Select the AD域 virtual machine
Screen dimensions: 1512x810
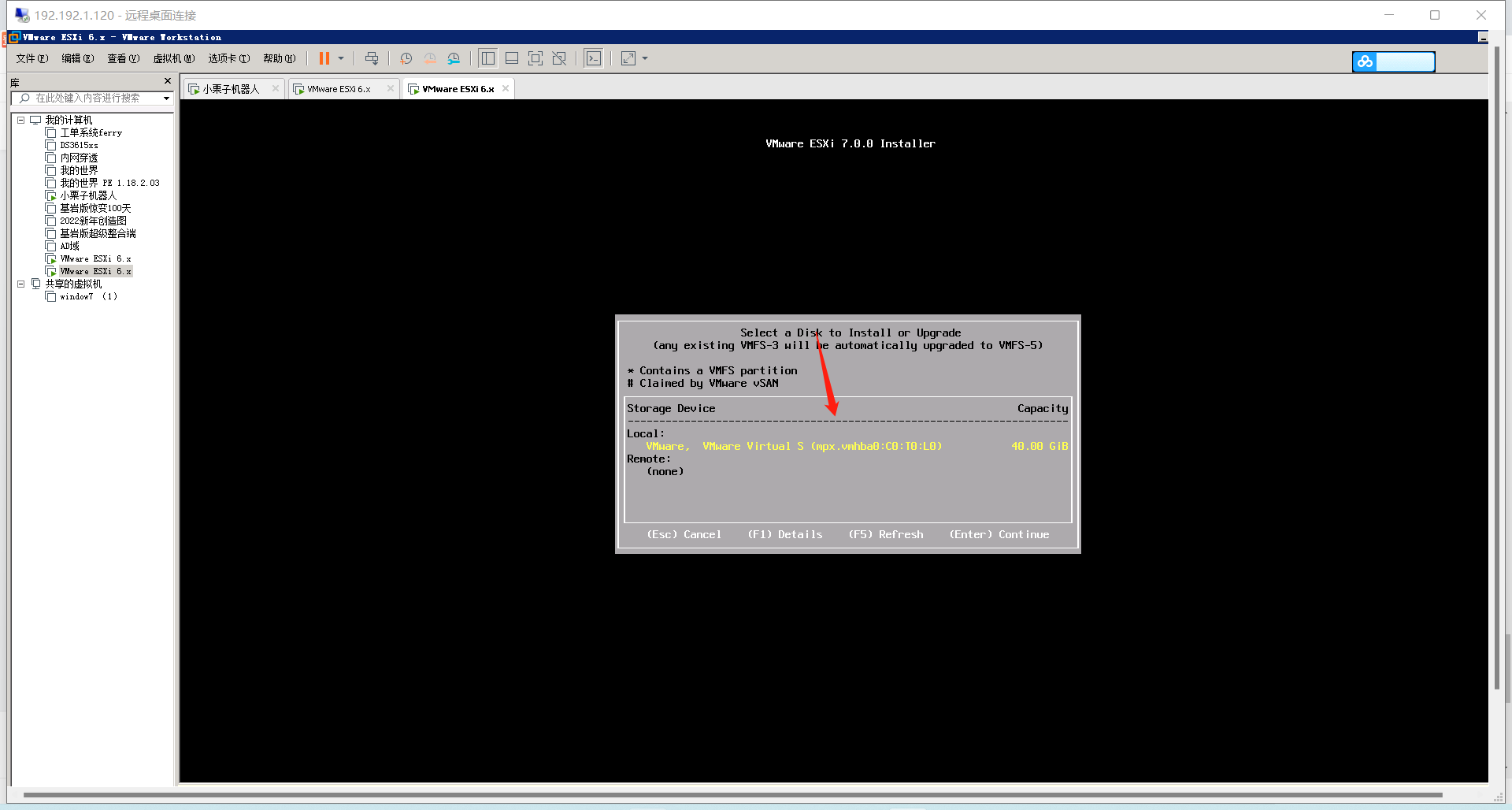(69, 247)
